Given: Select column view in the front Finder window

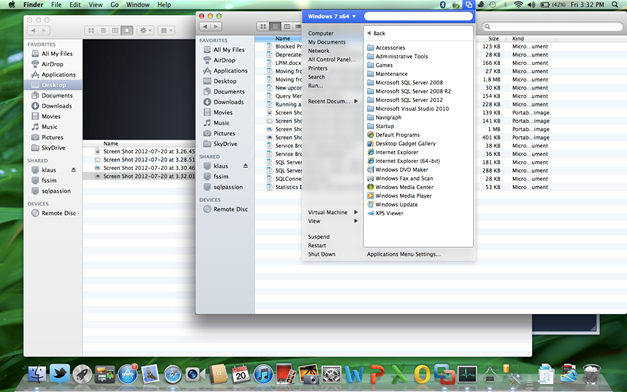Looking at the screenshot, I should [287, 26].
